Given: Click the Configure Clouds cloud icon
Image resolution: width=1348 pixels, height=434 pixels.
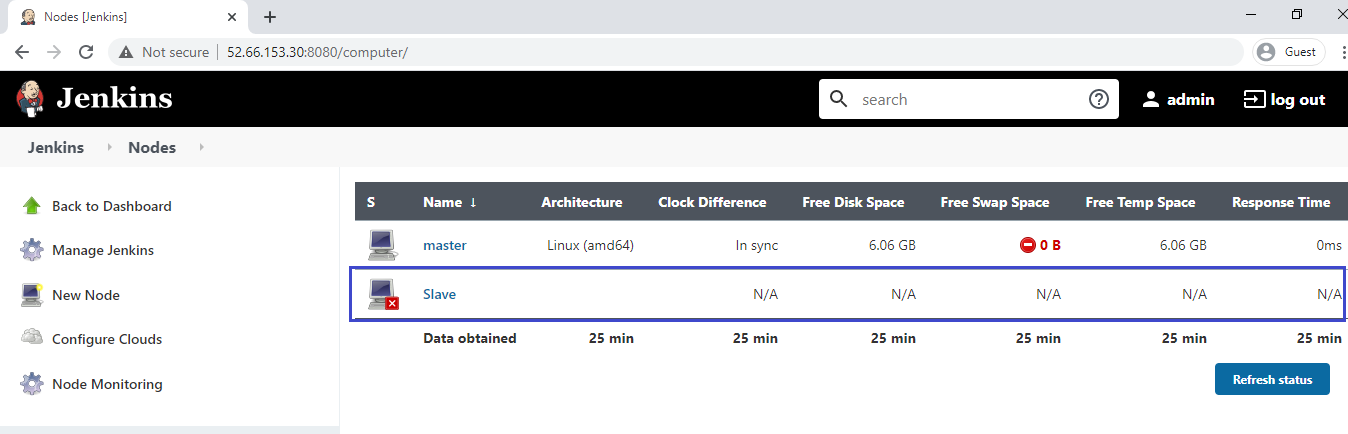Looking at the screenshot, I should tap(32, 337).
